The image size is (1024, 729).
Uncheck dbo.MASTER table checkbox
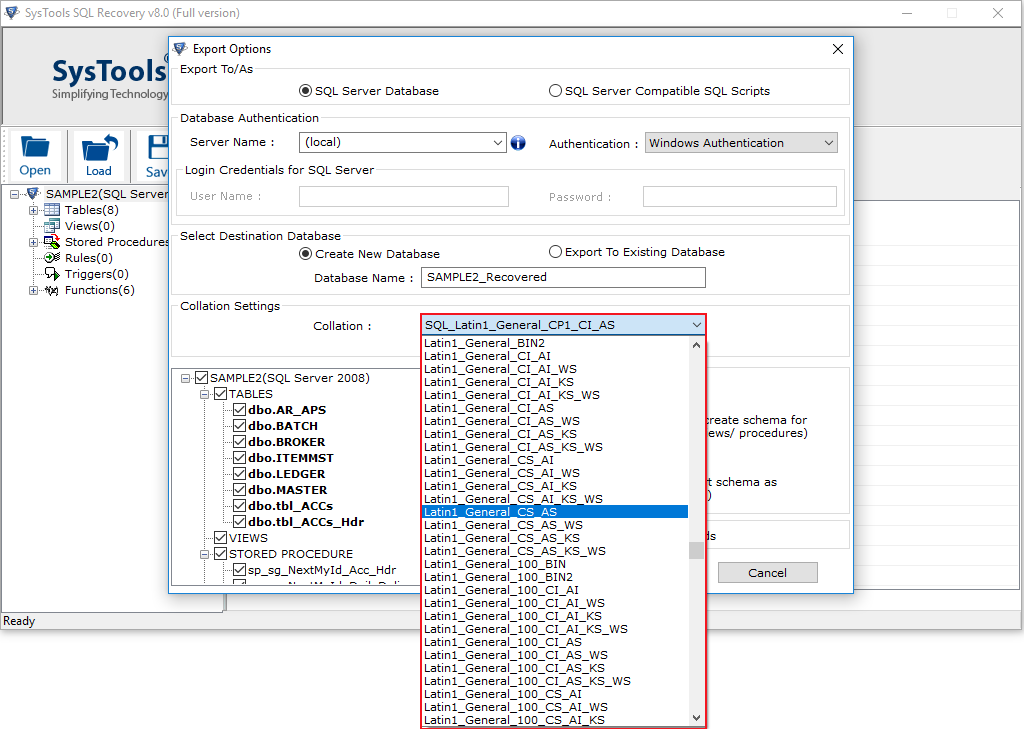[x=240, y=490]
